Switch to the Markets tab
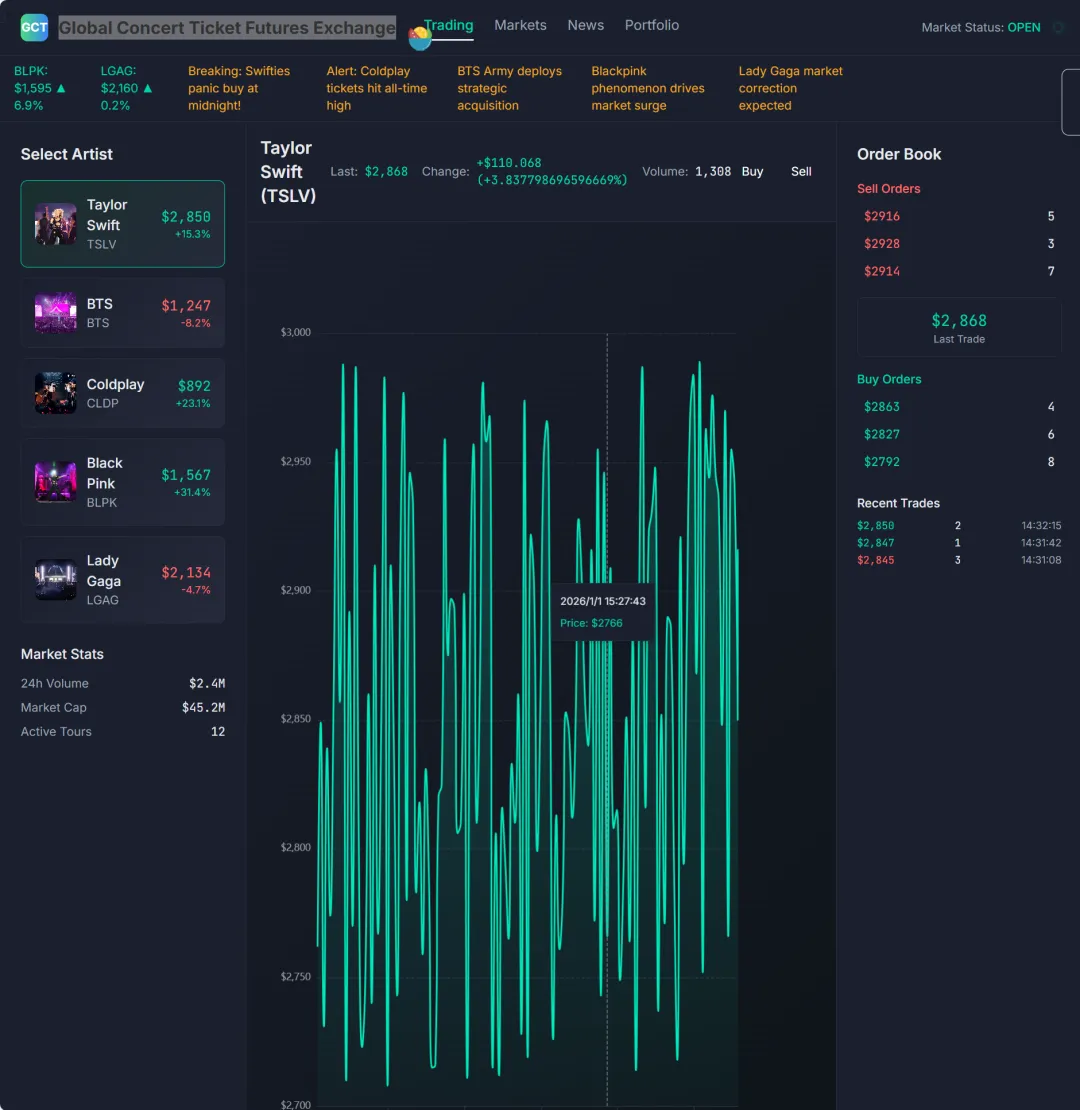 pos(520,25)
